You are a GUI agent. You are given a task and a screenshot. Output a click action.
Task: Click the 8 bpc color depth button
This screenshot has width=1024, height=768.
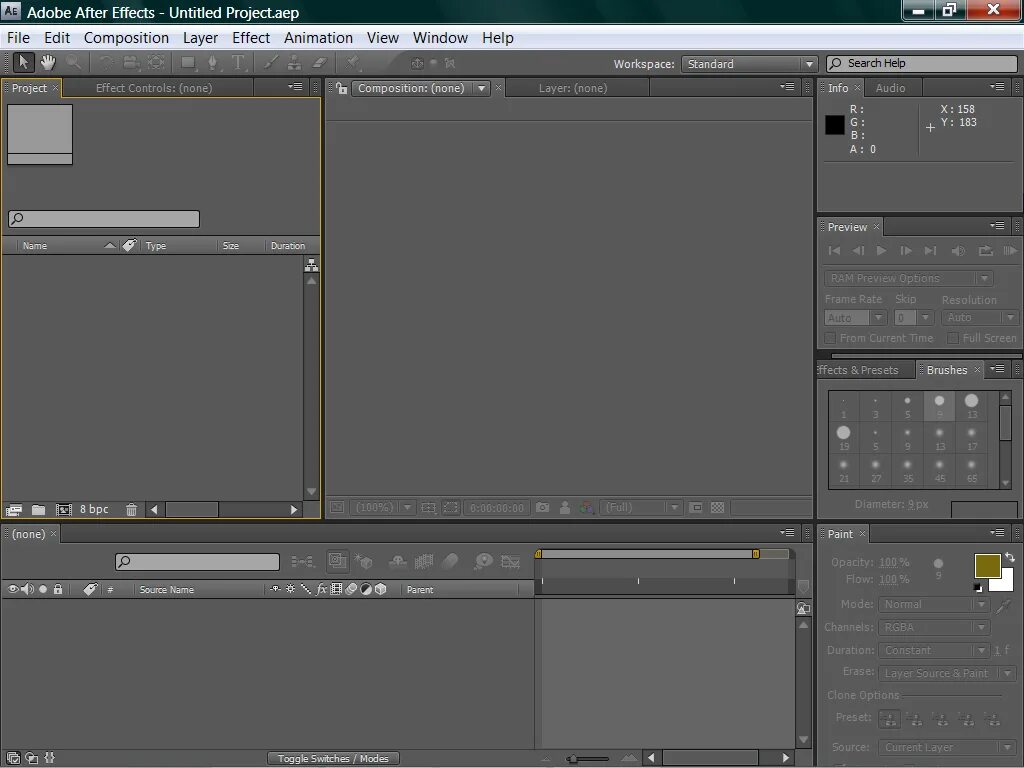pyautogui.click(x=94, y=509)
